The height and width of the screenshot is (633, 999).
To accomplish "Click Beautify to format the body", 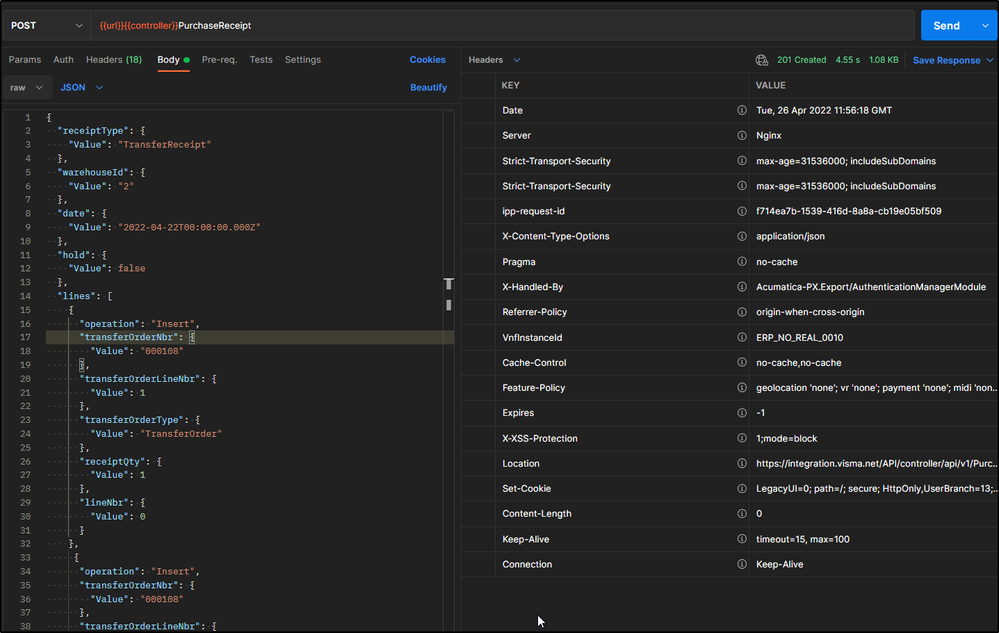I will pyautogui.click(x=428, y=88).
